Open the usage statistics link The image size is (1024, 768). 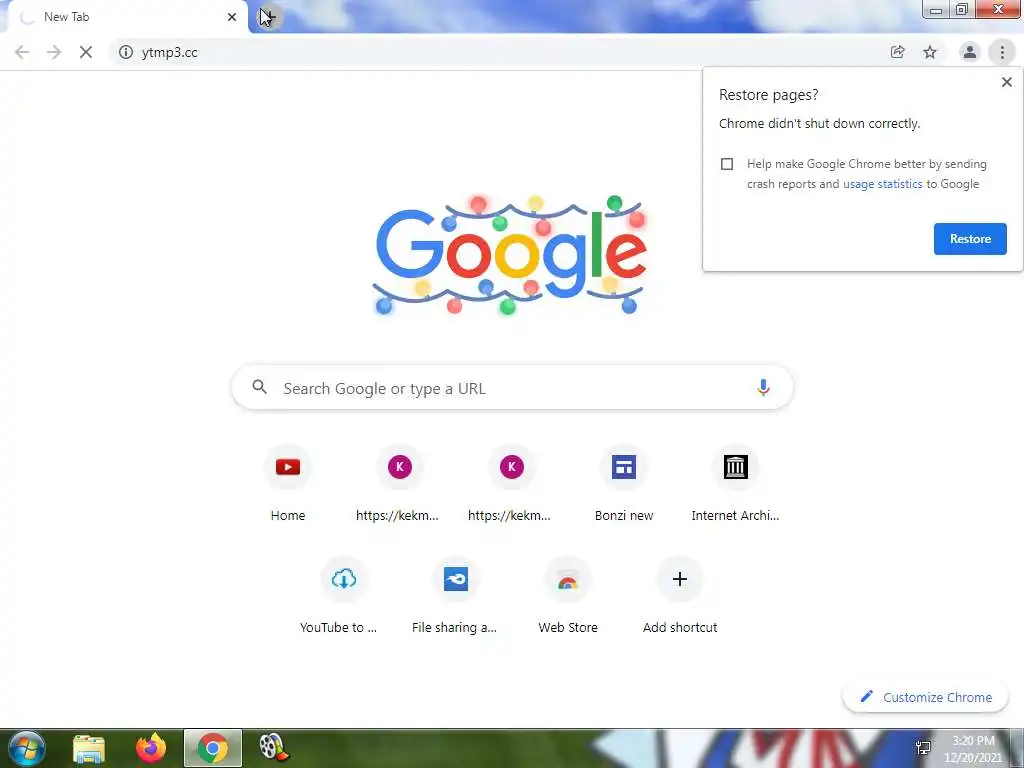882,184
